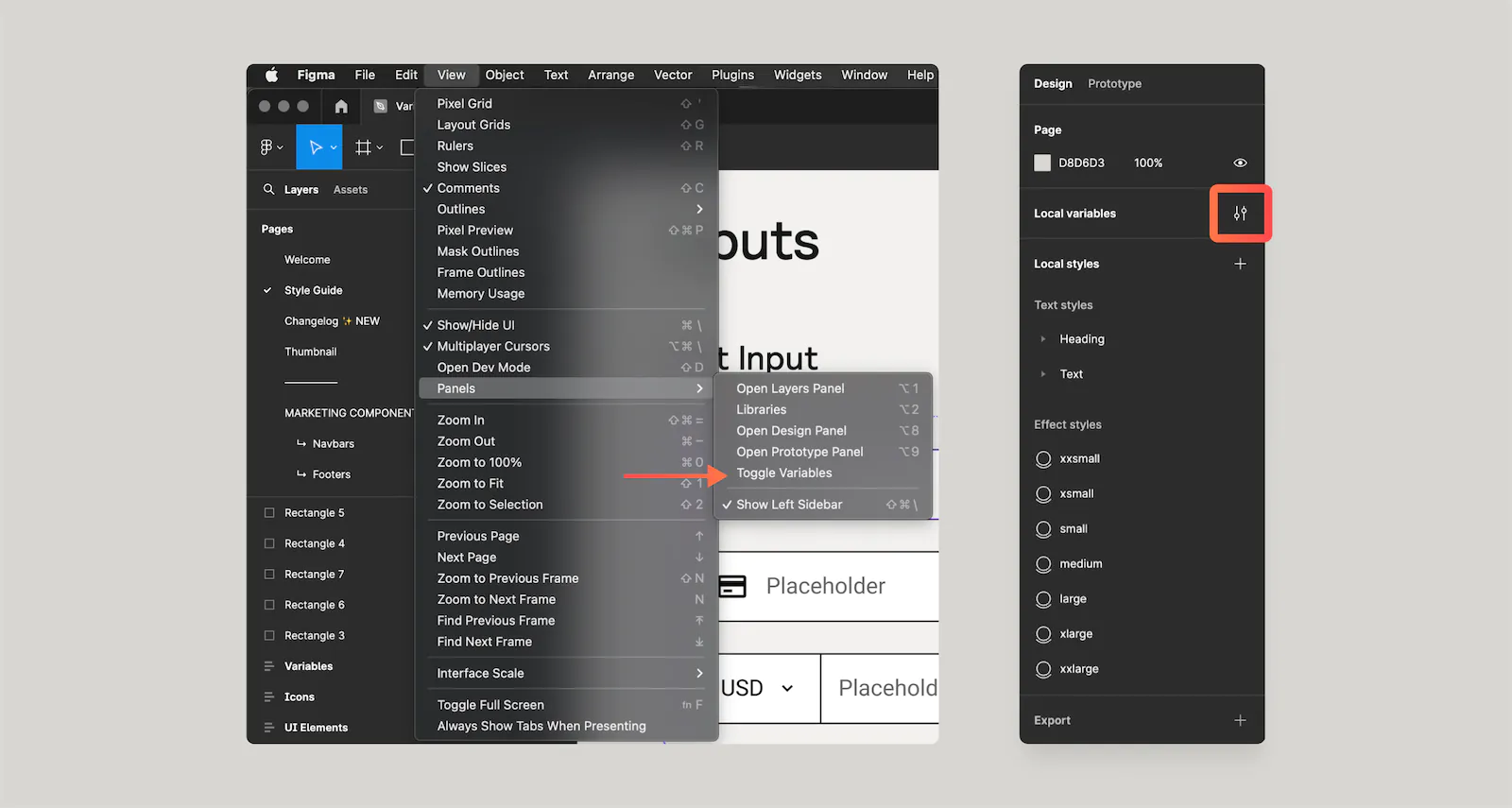Click the page background color swatch
Image resolution: width=1512 pixels, height=808 pixels.
pos(1042,163)
